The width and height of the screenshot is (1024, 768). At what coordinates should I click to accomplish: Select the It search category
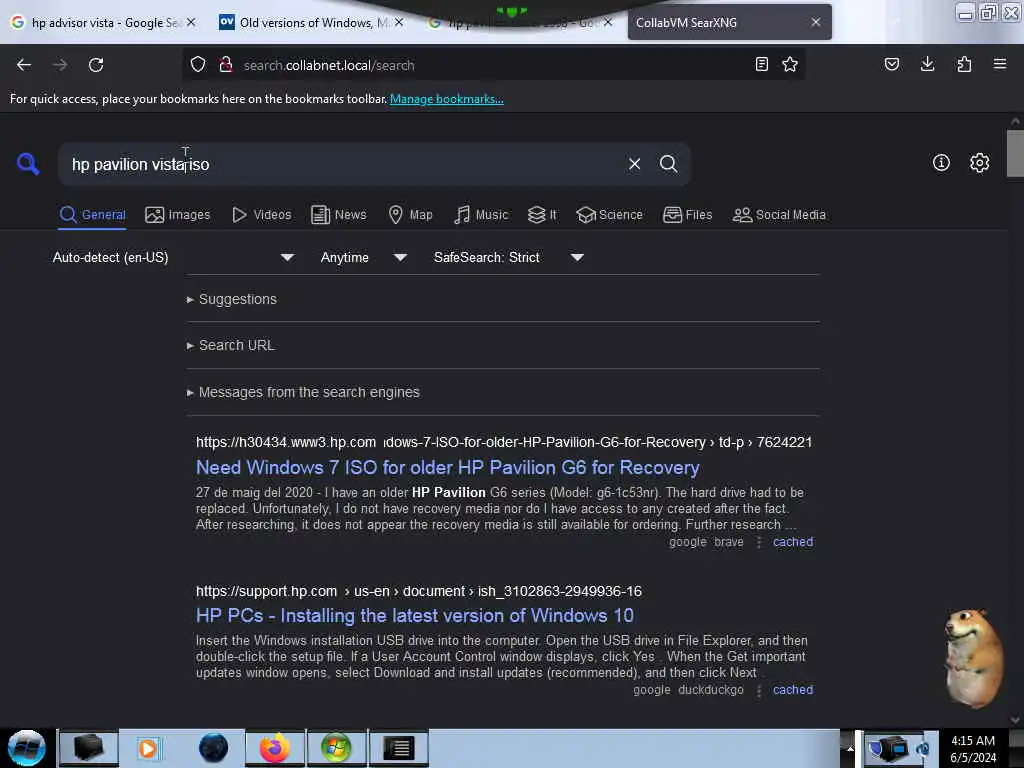(x=543, y=215)
